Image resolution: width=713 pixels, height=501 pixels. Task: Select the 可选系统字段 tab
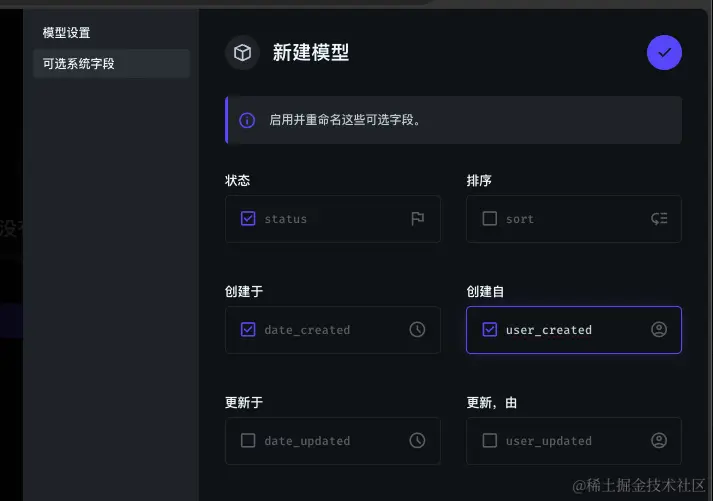pos(79,64)
